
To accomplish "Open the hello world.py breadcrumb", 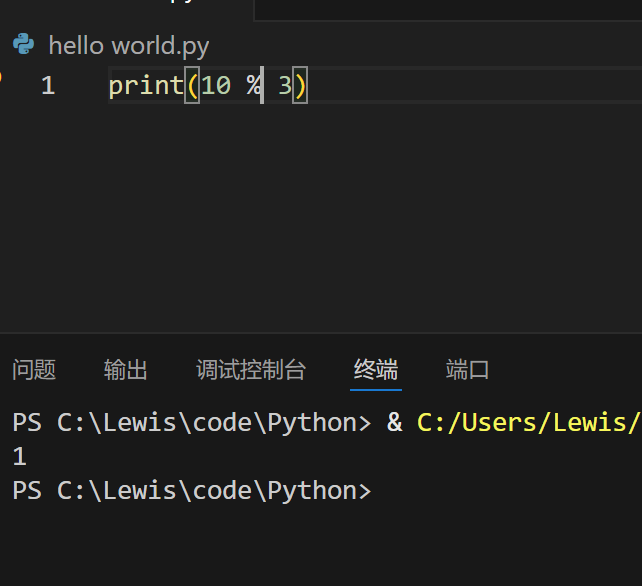I will [x=129, y=45].
